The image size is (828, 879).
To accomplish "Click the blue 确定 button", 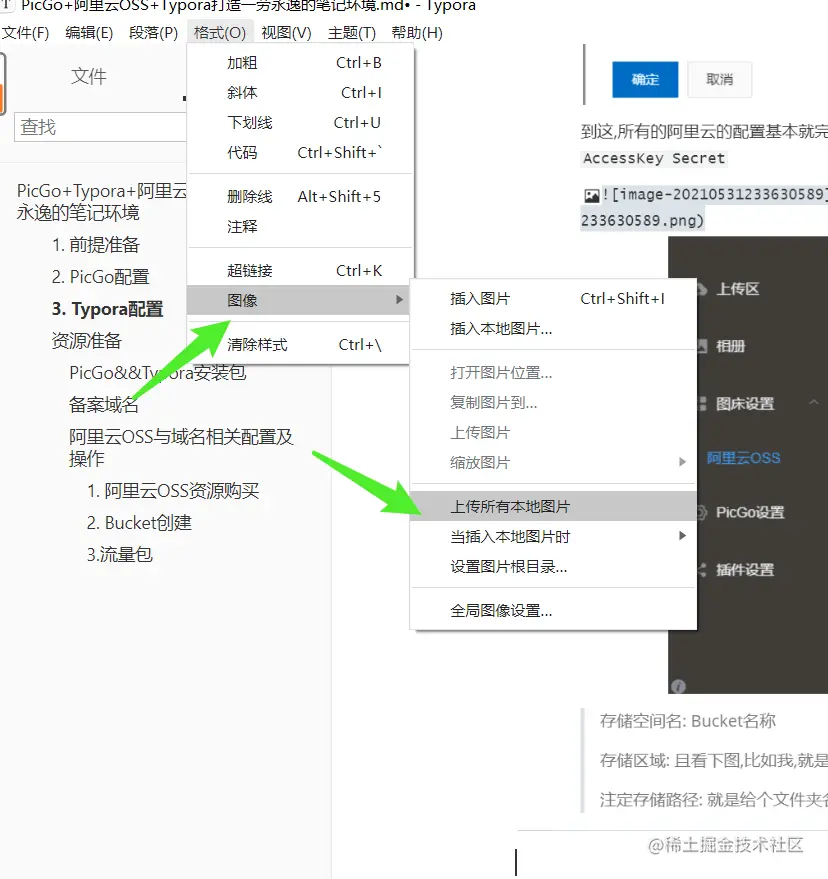I will 645,80.
